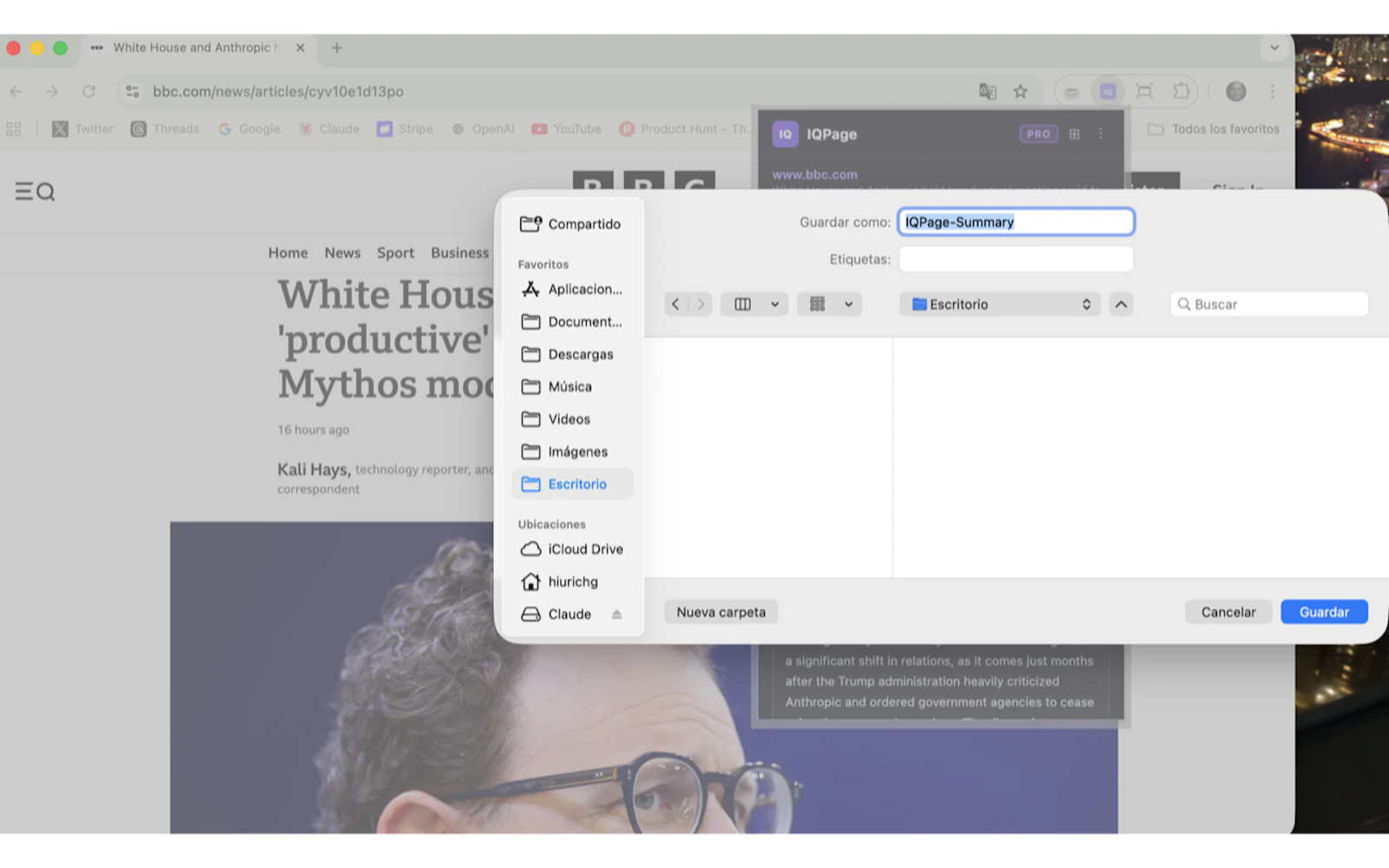This screenshot has height=868, width=1389.
Task: Open Threads bookmark
Action: click(x=165, y=128)
